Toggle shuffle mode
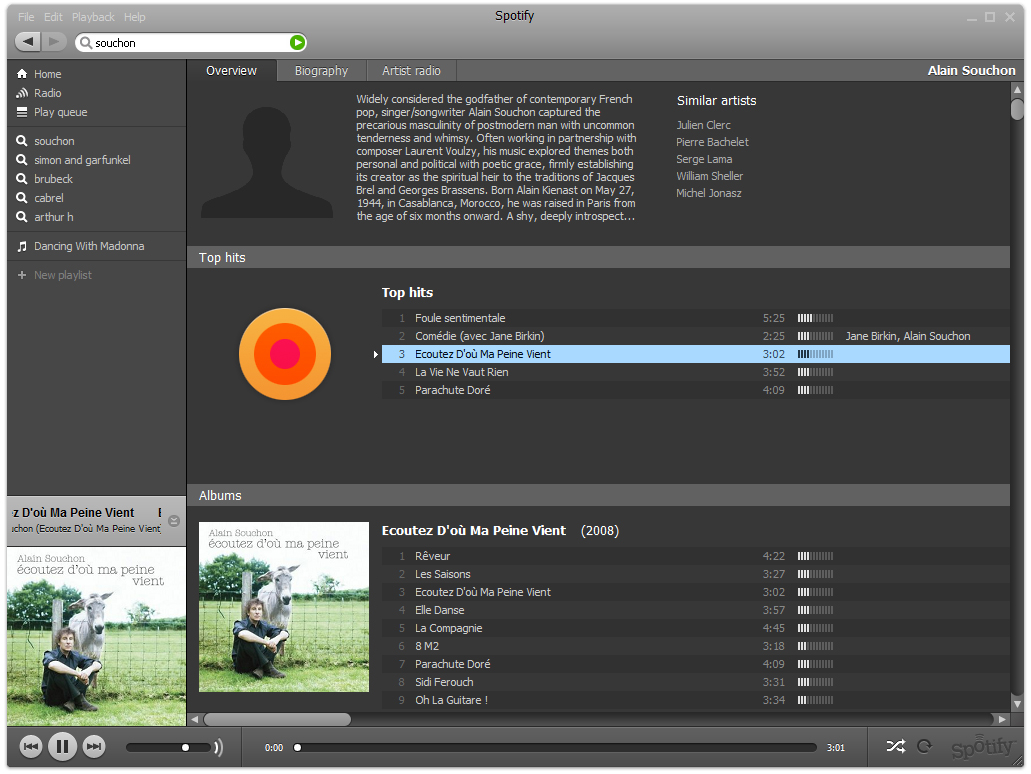 point(896,746)
